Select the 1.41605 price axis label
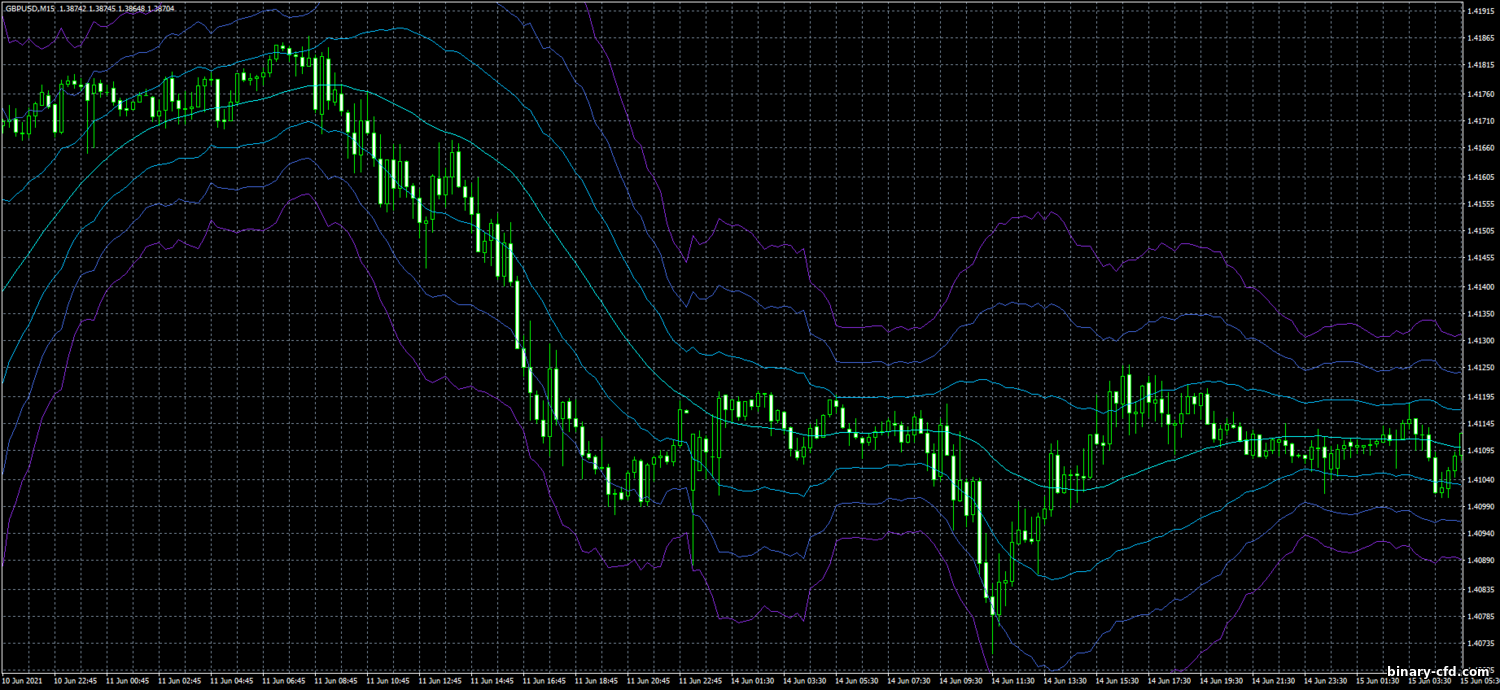1500x690 pixels. click(x=1481, y=176)
